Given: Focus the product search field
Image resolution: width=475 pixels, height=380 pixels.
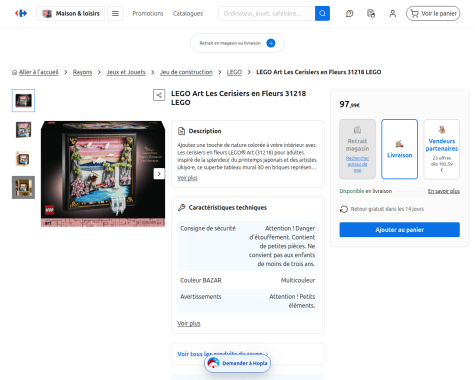Looking at the screenshot, I should 267,13.
